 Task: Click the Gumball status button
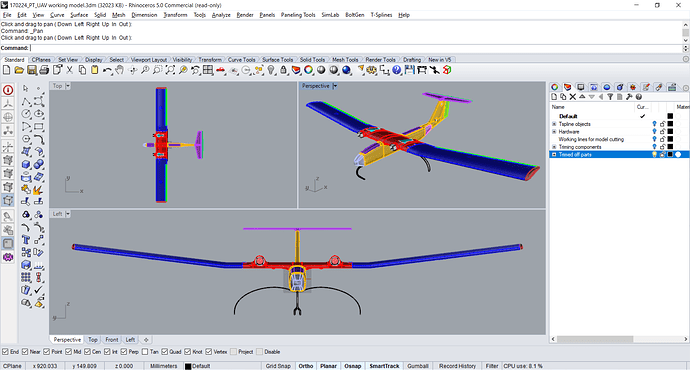click(x=418, y=366)
